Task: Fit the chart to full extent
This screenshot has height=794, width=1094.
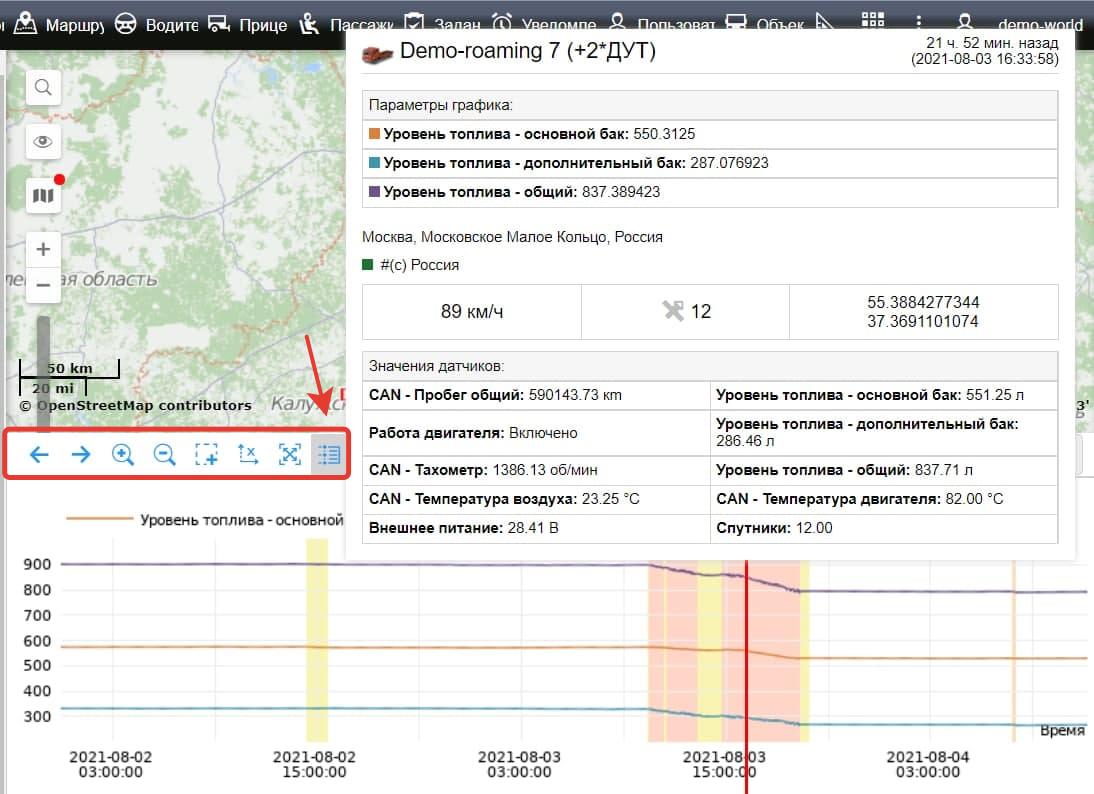Action: [289, 455]
